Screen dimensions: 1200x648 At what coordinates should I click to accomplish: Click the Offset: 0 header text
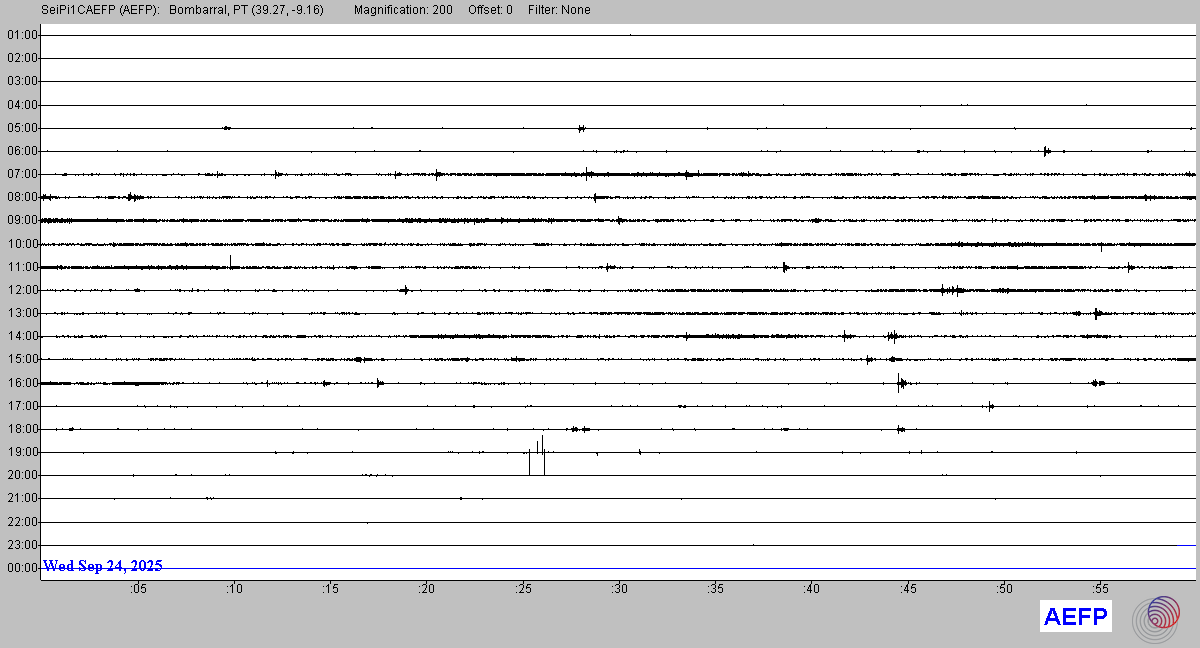[490, 10]
